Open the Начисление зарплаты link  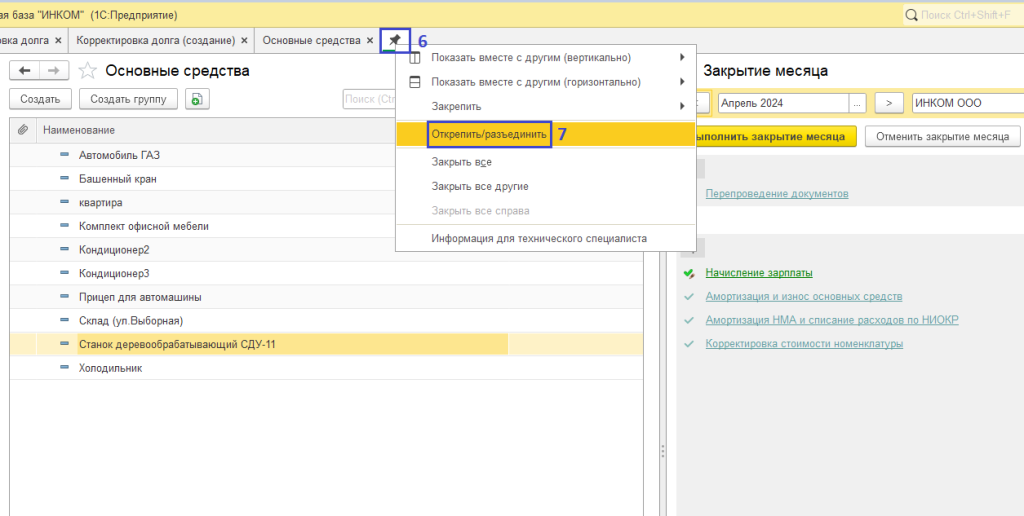coord(758,272)
